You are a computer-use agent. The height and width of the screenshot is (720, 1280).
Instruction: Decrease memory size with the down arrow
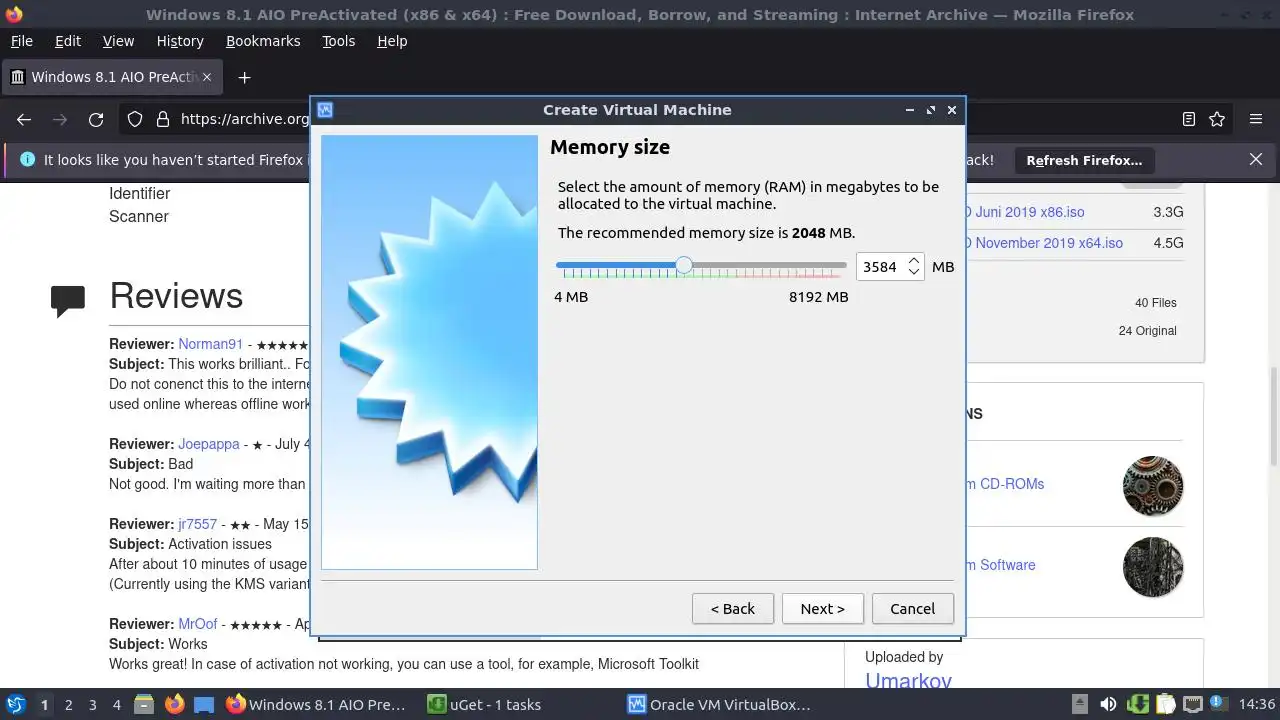coord(913,272)
